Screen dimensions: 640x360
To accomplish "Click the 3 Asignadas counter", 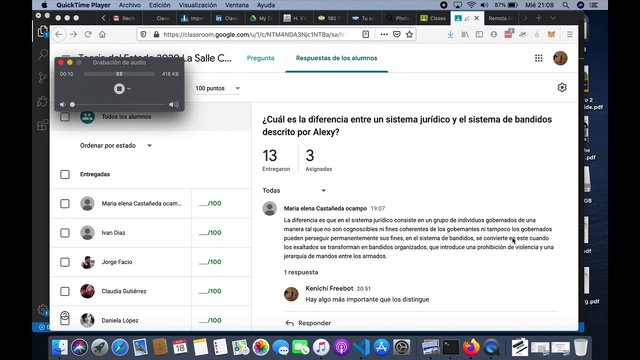I will (318, 160).
